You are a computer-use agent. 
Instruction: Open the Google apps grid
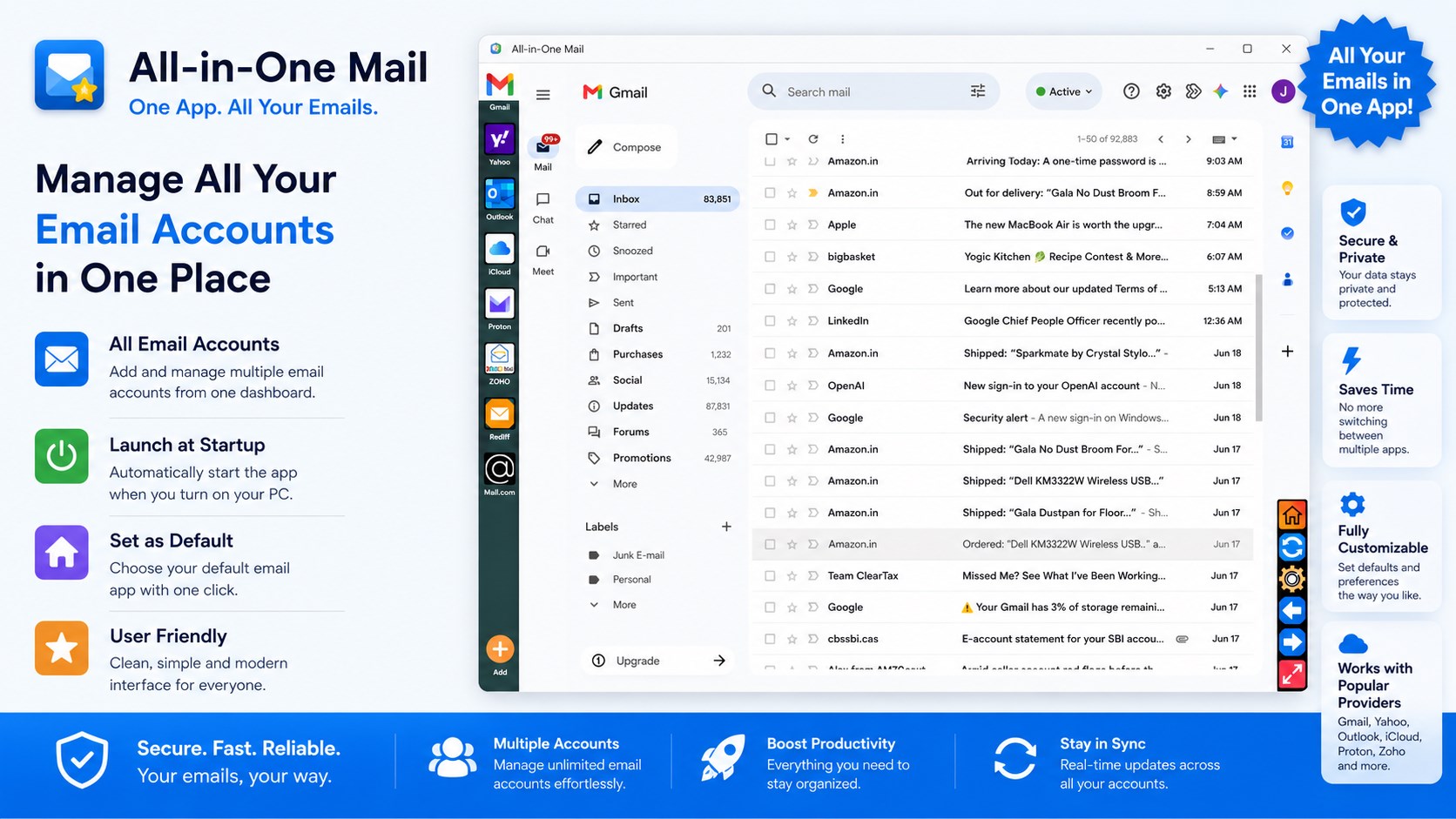(1250, 91)
